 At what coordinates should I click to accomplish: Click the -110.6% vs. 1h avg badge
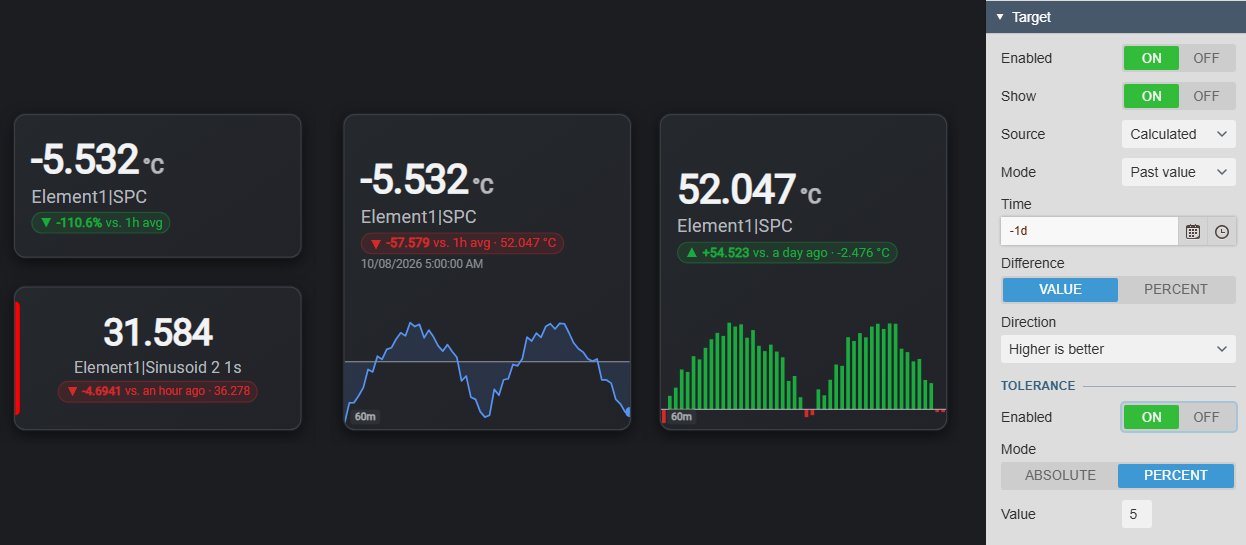pyautogui.click(x=101, y=223)
